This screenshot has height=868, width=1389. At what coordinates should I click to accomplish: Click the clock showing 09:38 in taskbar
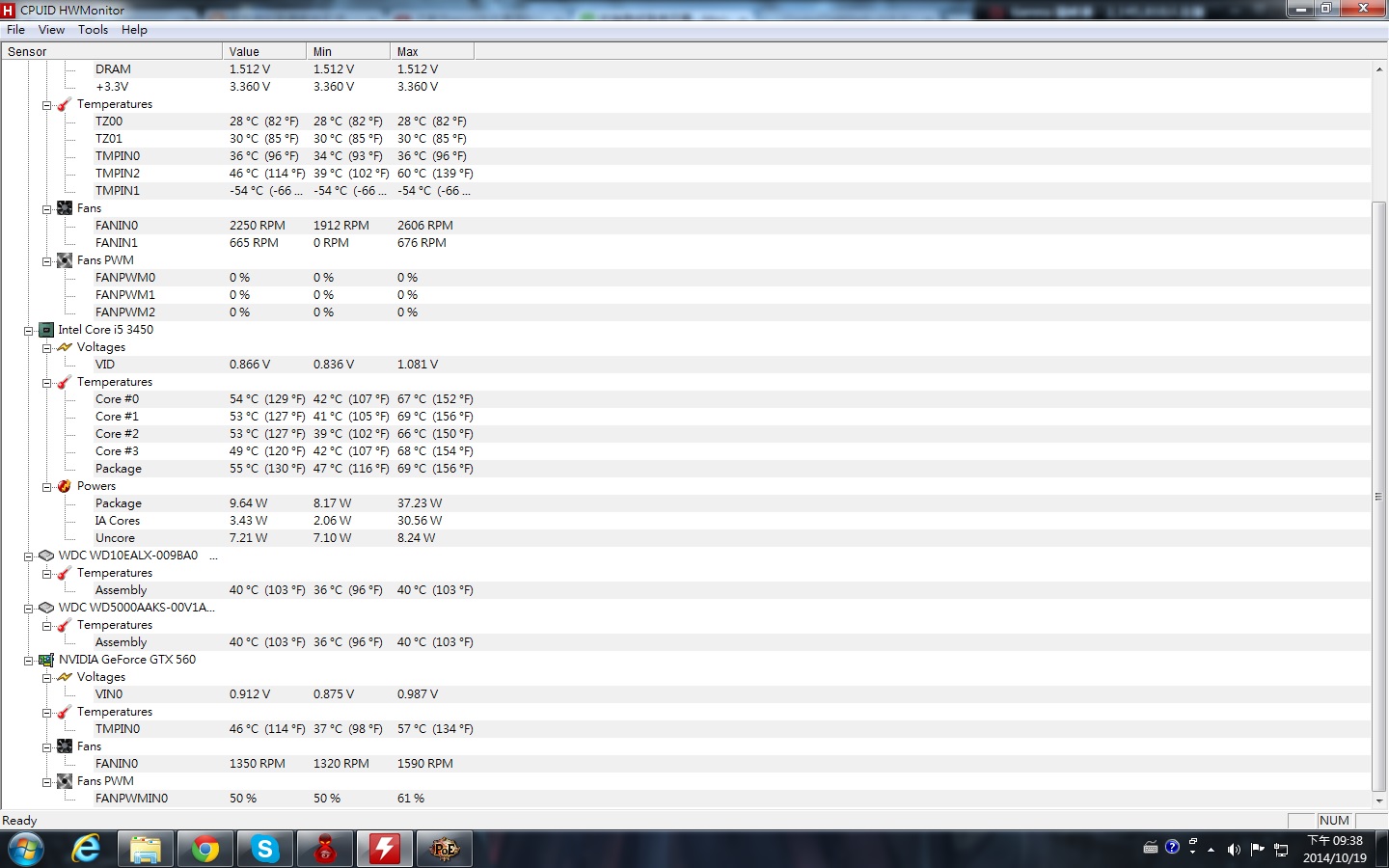(x=1335, y=849)
